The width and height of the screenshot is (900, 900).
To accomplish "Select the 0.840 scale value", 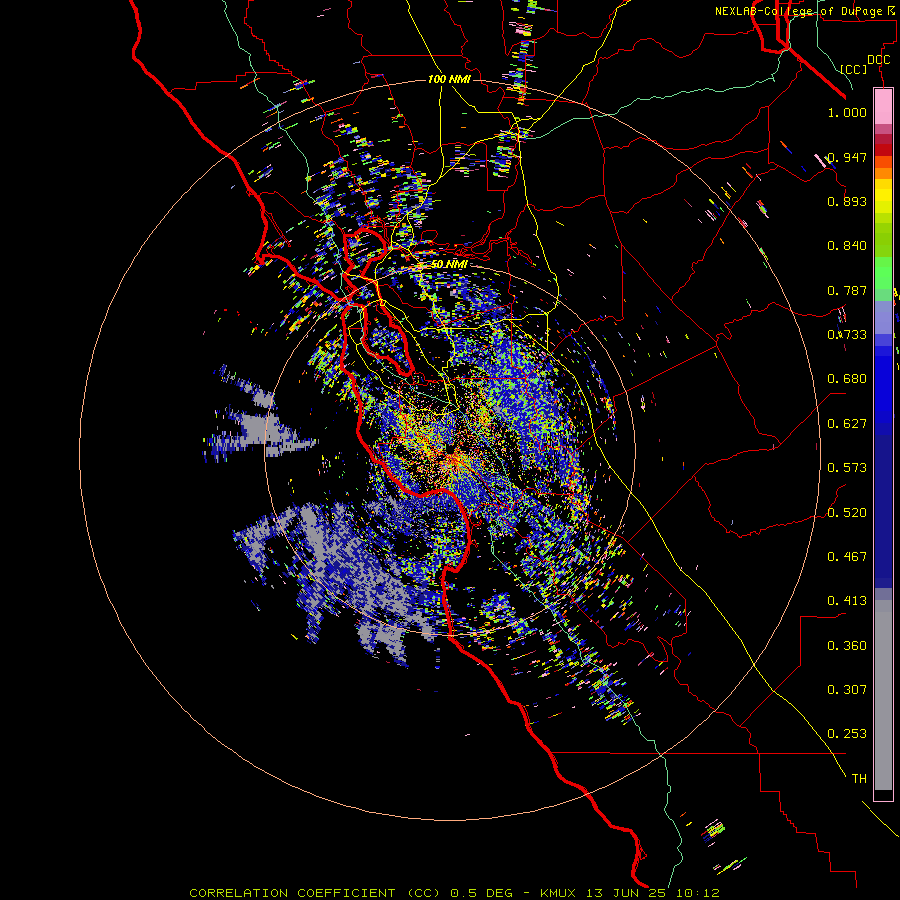I will point(847,246).
